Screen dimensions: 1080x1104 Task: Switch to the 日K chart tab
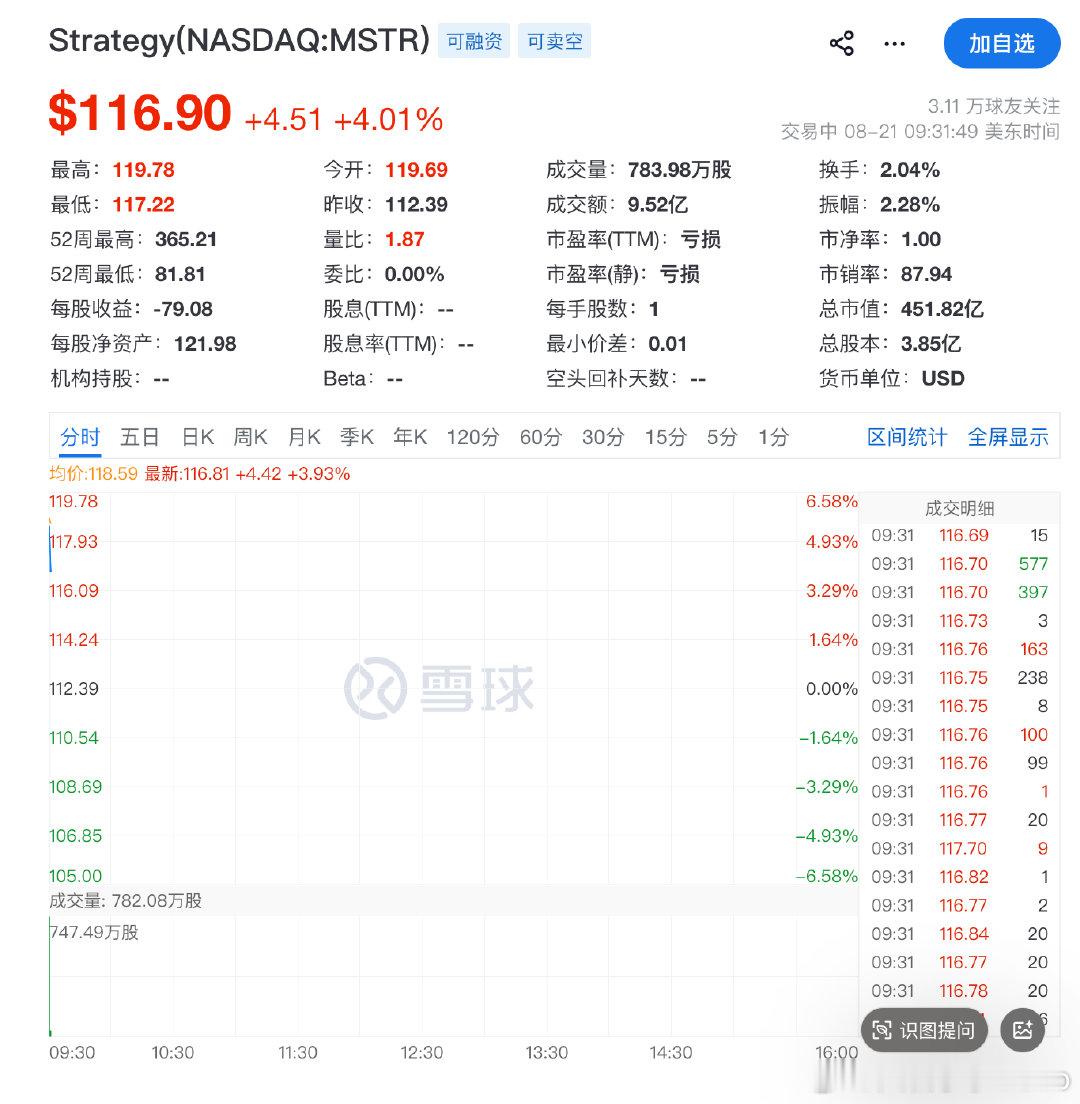point(198,437)
